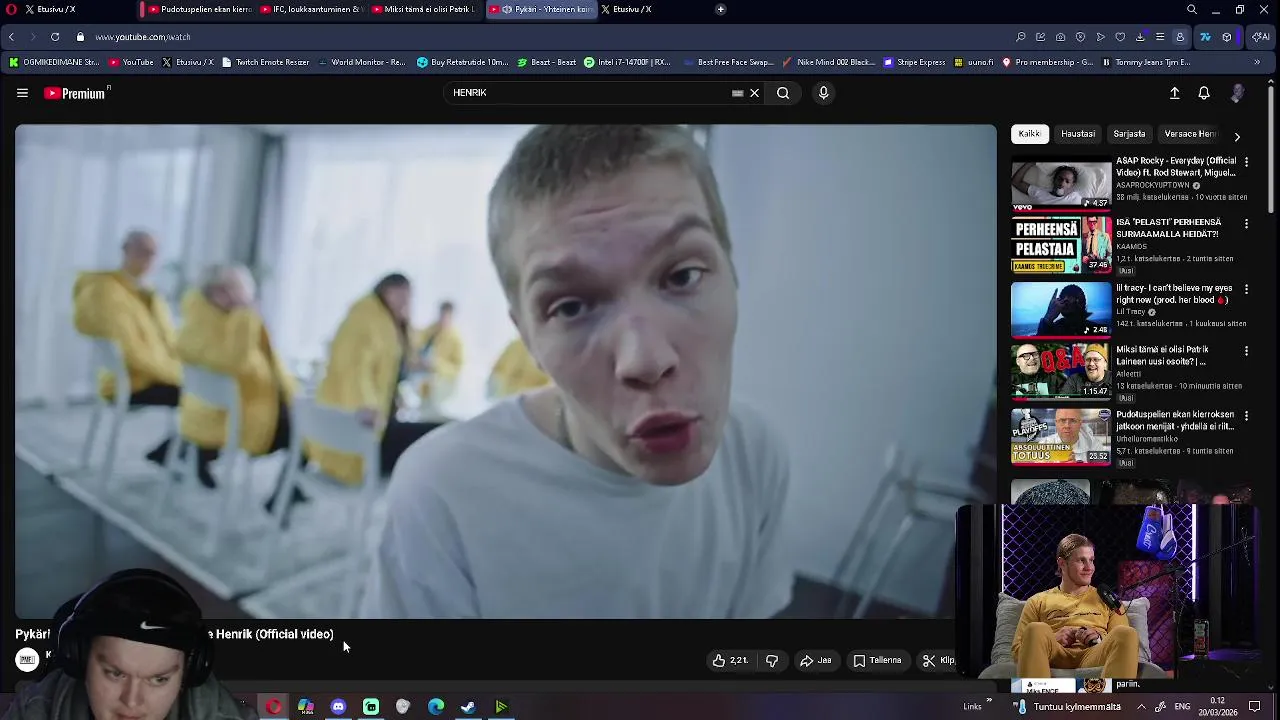Image resolution: width=1280 pixels, height=720 pixels.
Task: Like the video with thumbs up
Action: [x=730, y=660]
